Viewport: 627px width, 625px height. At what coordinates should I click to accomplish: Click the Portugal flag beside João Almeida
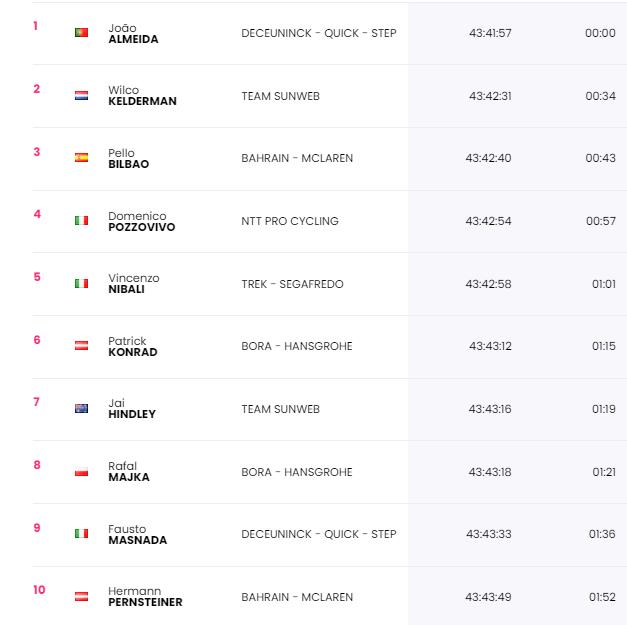(x=81, y=32)
